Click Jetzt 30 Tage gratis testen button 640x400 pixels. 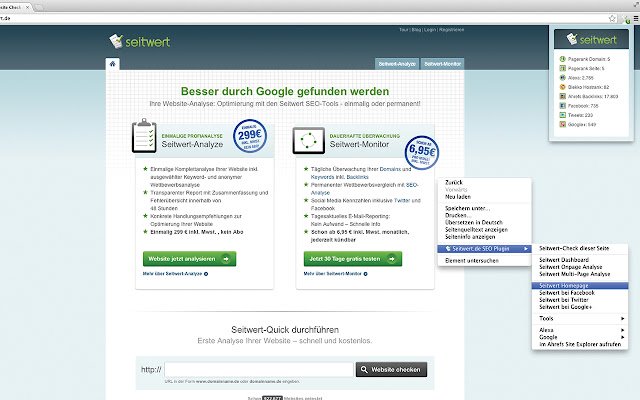click(x=353, y=259)
